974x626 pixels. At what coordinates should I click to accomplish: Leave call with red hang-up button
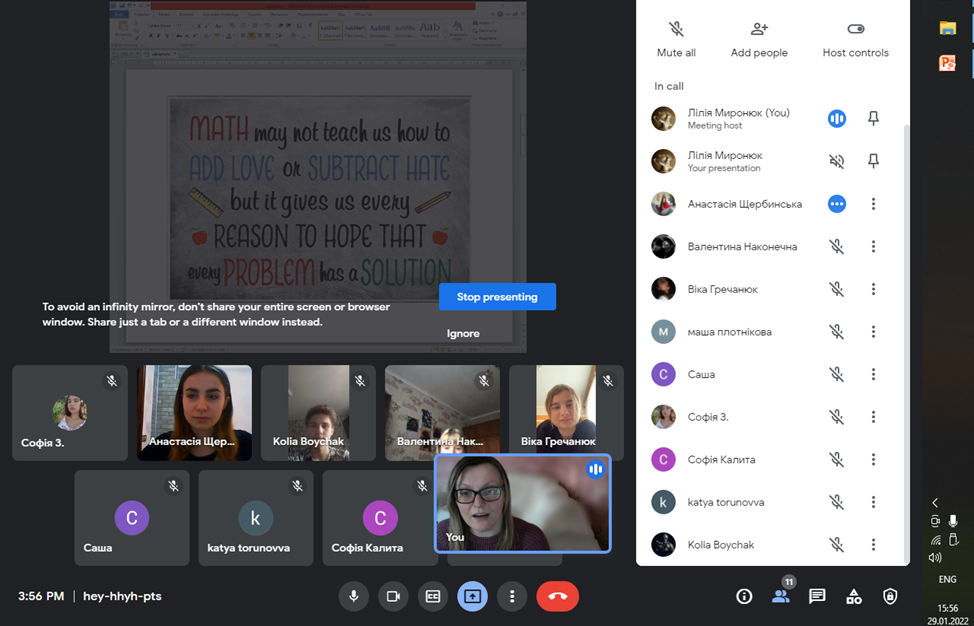click(557, 596)
